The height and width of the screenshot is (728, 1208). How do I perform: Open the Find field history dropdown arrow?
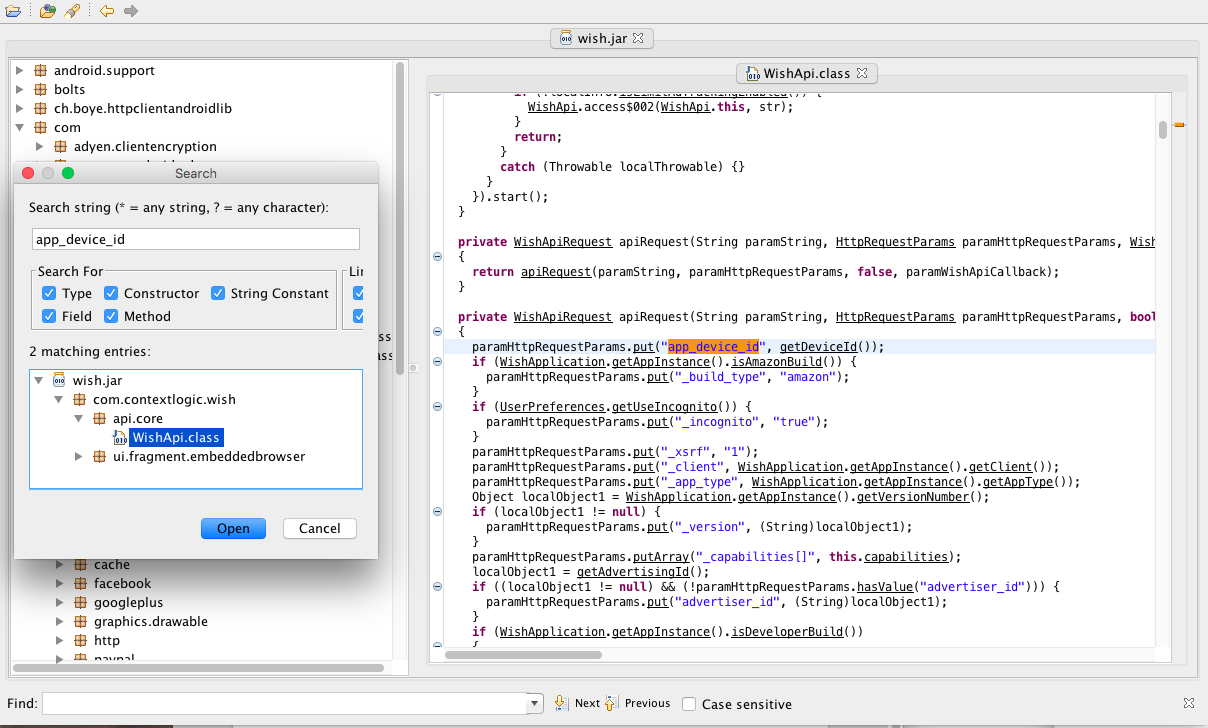[x=535, y=704]
